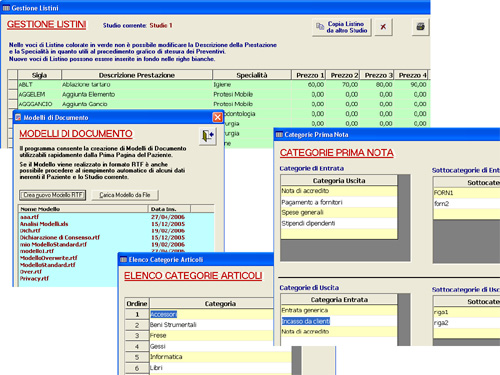Click the Ordine column header

tap(137, 304)
